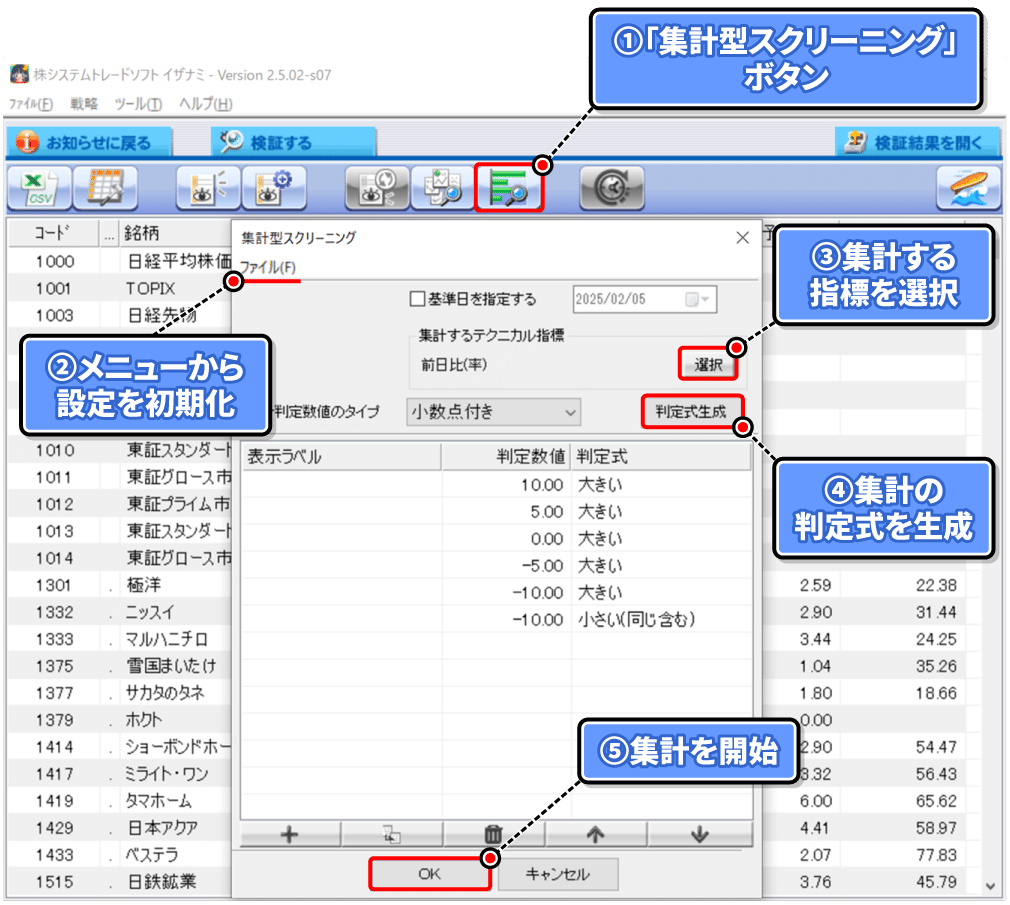Click the 選択 indicator button
The height and width of the screenshot is (905, 1010).
click(709, 365)
